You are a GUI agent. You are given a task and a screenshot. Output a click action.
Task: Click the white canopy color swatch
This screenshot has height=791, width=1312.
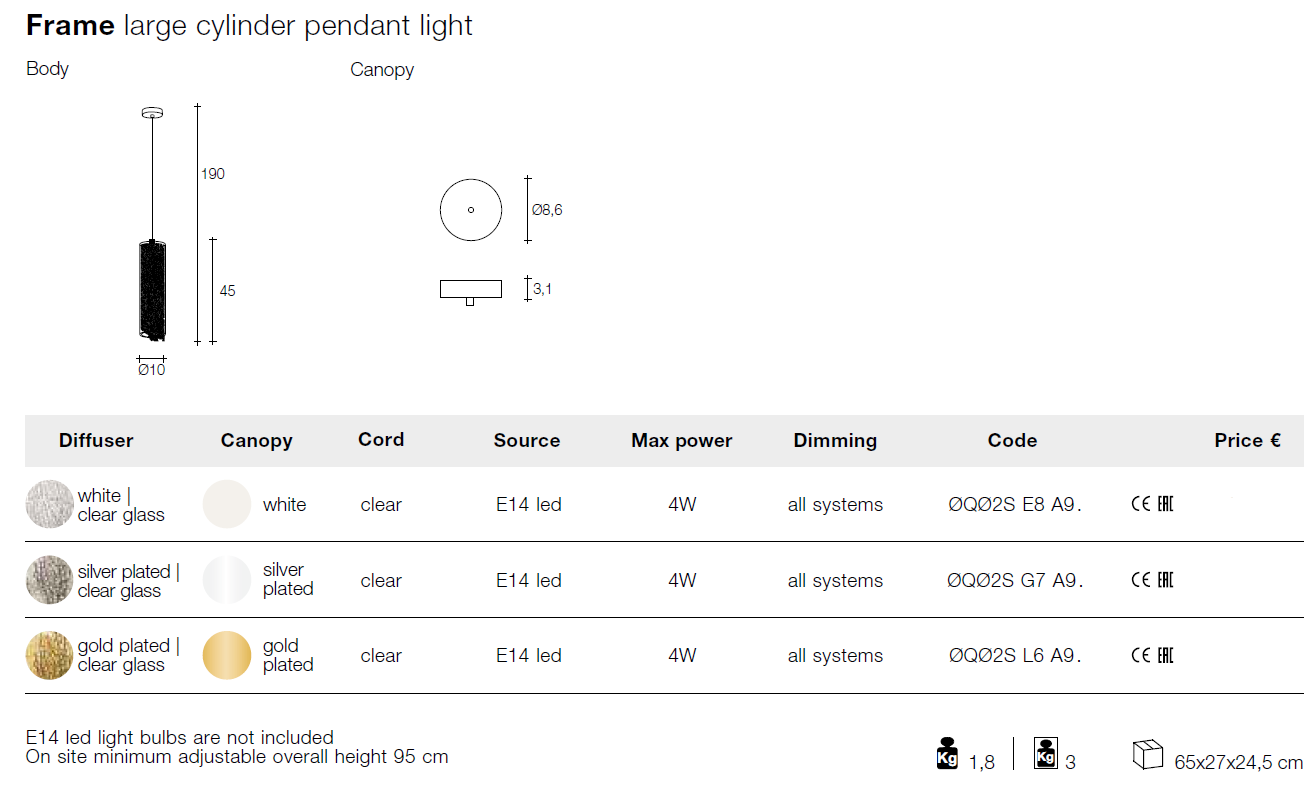tap(227, 504)
